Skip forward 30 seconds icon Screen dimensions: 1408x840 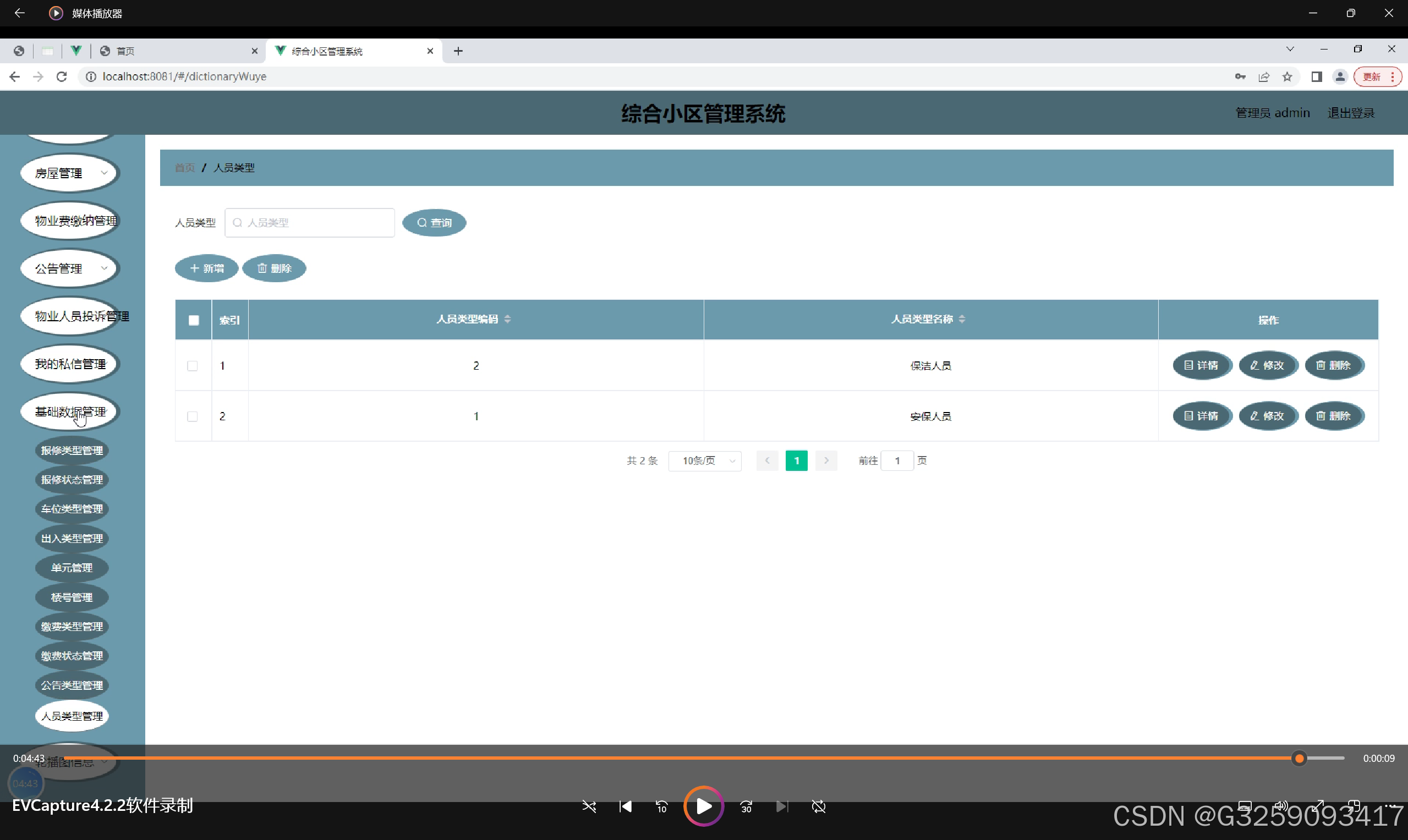(746, 806)
